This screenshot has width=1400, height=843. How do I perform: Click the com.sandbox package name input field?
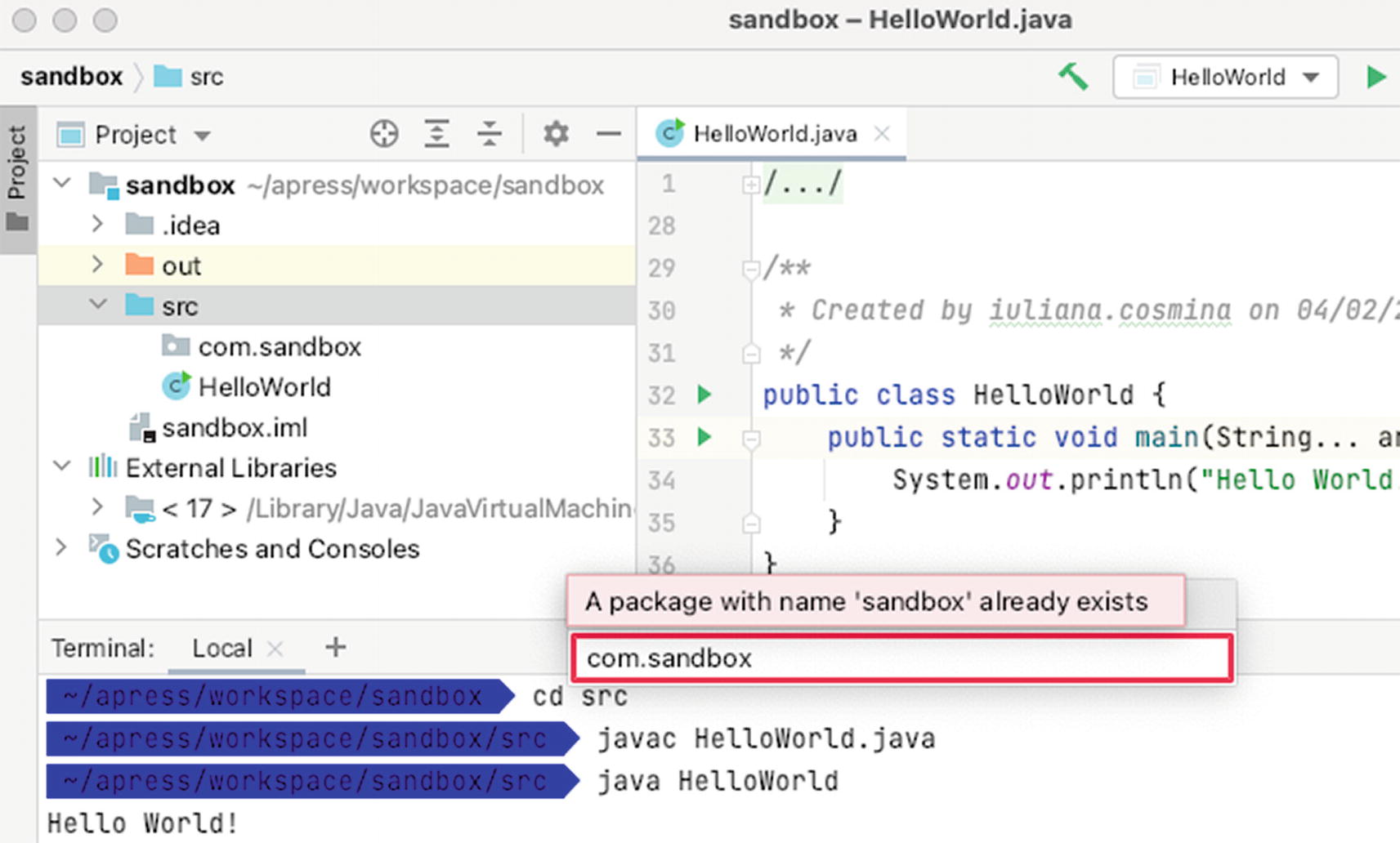pos(902,658)
